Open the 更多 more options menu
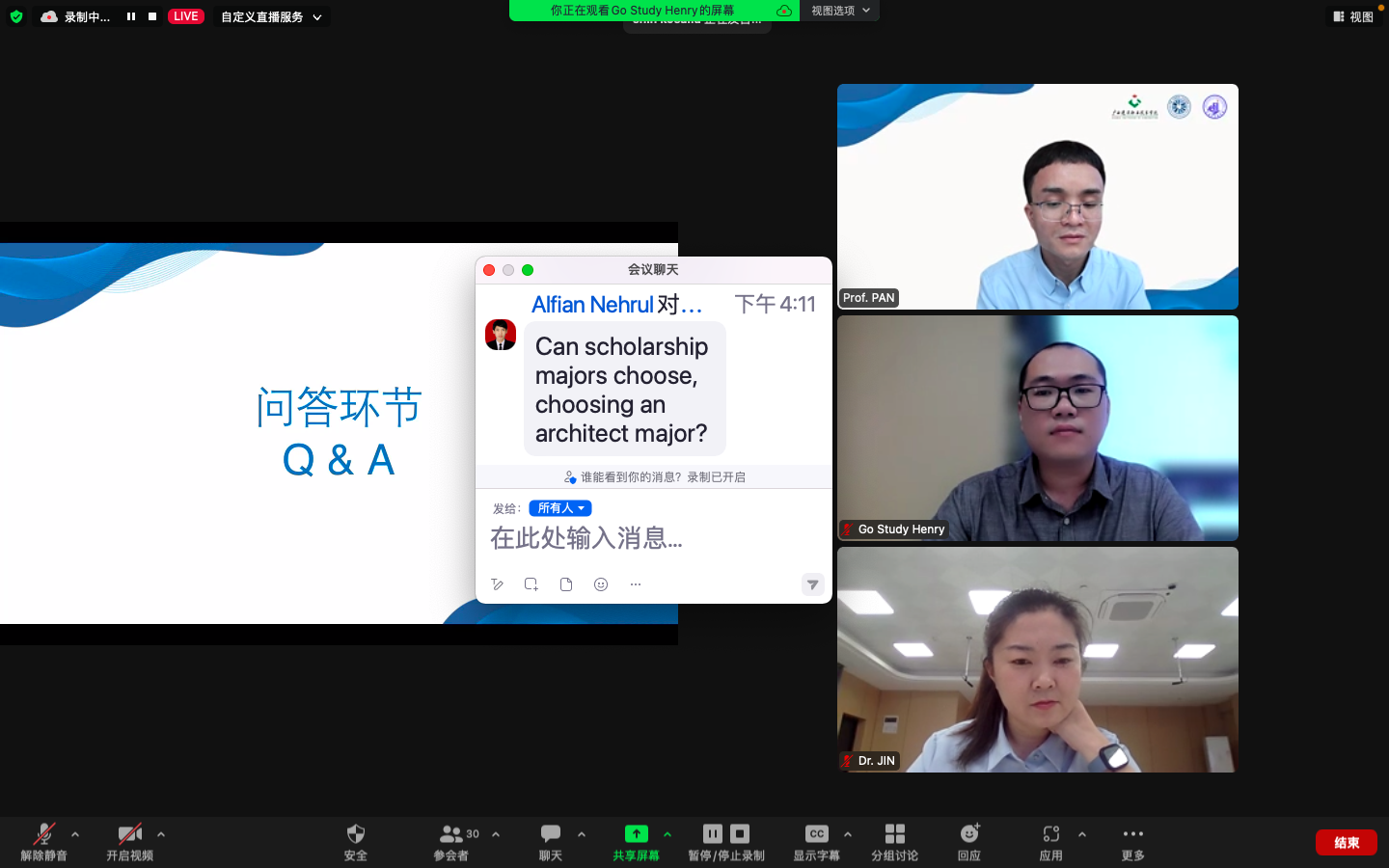The image size is (1389, 868). tap(1132, 835)
